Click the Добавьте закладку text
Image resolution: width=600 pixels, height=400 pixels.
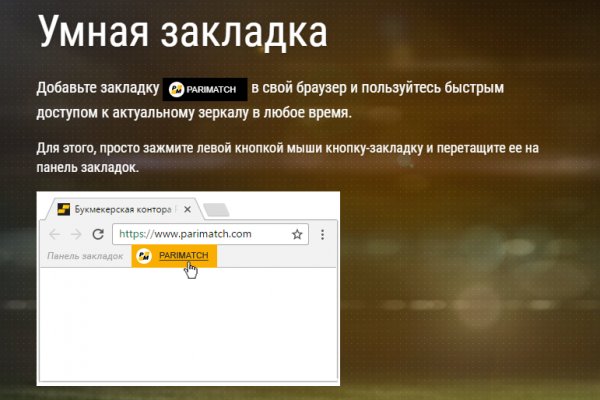(x=96, y=89)
